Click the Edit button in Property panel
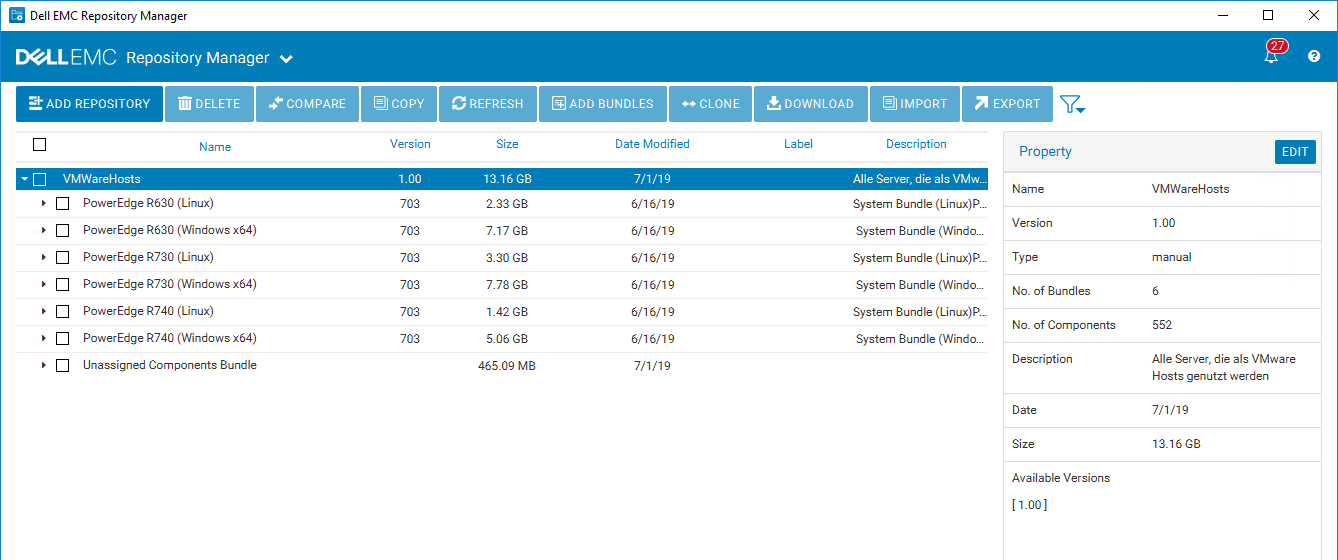 click(x=1295, y=152)
